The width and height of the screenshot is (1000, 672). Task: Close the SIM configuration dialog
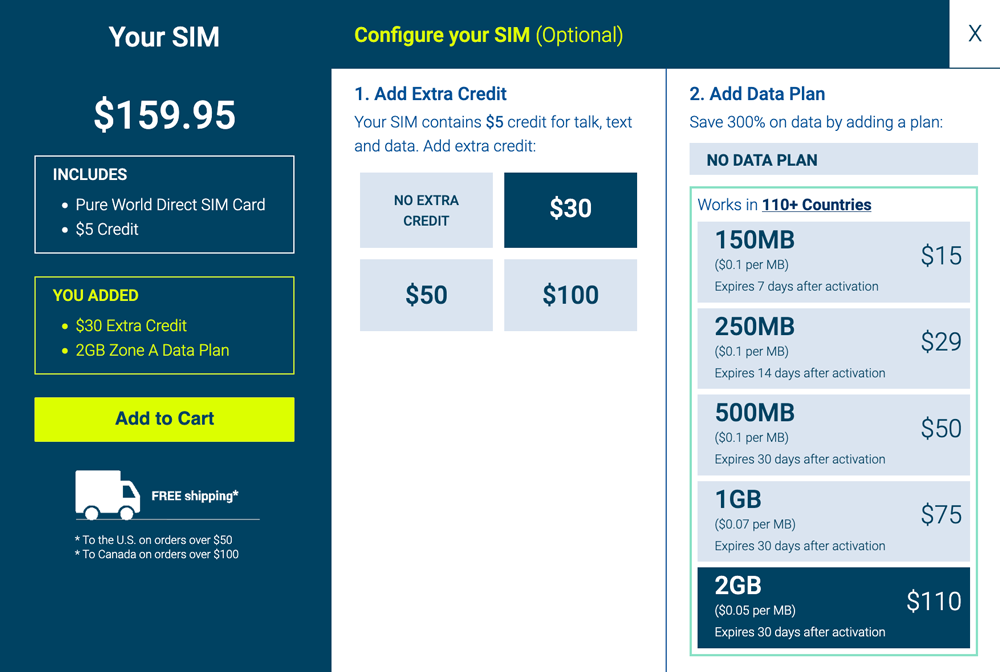click(x=974, y=34)
